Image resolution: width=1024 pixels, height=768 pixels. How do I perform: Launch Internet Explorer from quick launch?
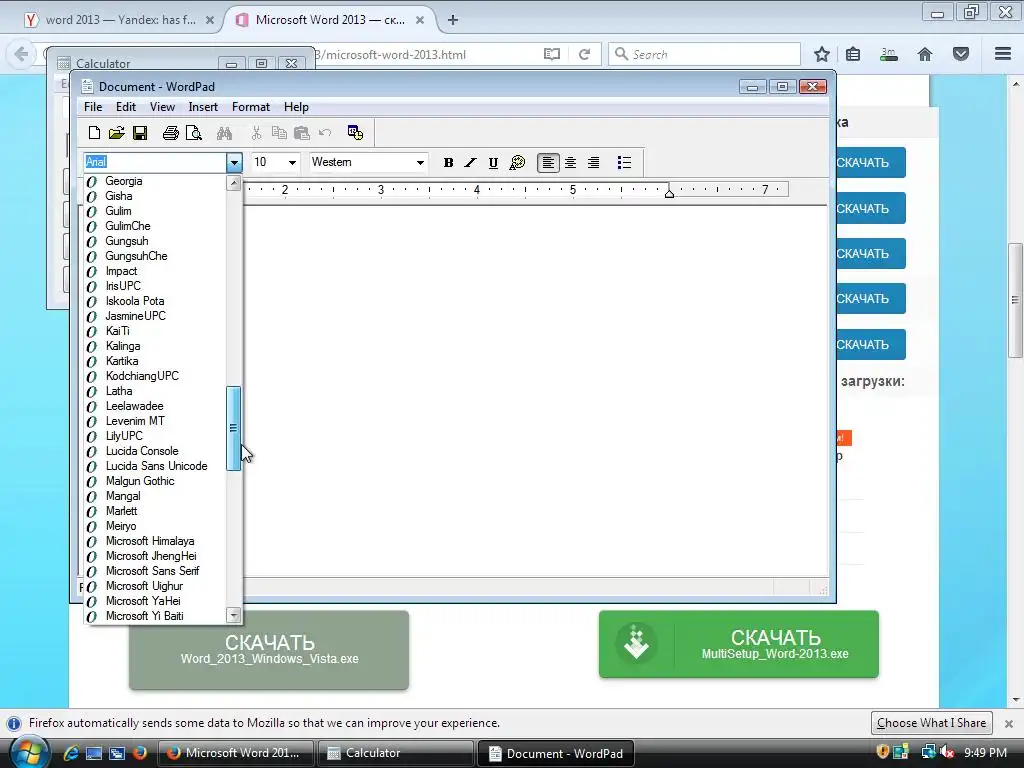(71, 753)
